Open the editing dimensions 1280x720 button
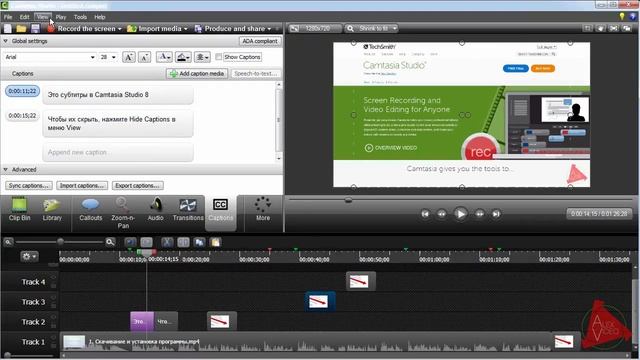The height and width of the screenshot is (360, 640). [x=315, y=28]
